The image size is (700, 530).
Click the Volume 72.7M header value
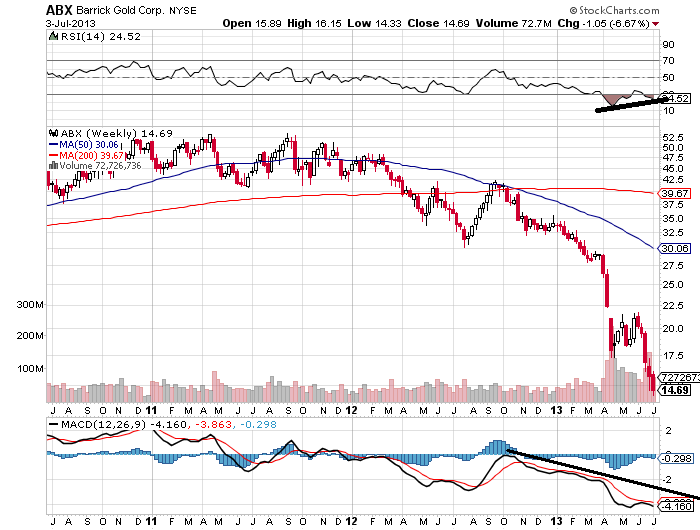(x=513, y=23)
